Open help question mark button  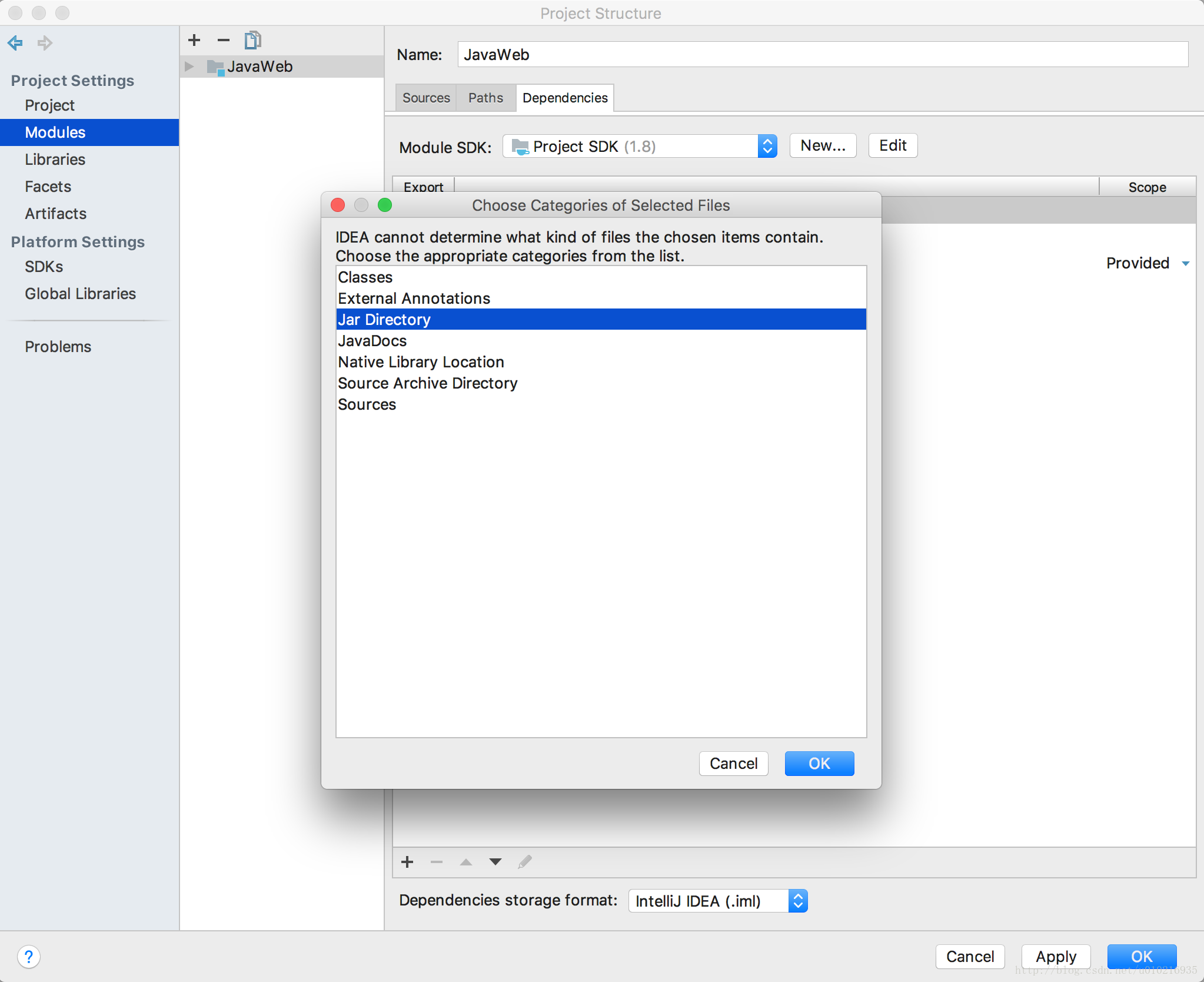click(x=28, y=956)
